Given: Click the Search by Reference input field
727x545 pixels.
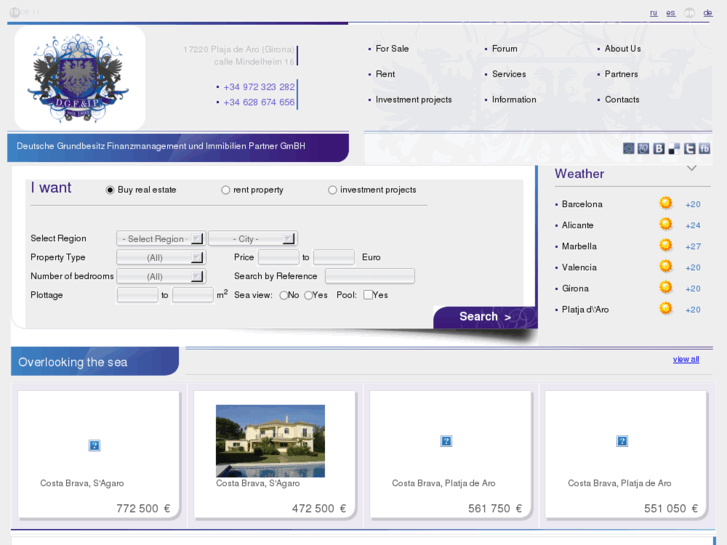Looking at the screenshot, I should point(369,276).
